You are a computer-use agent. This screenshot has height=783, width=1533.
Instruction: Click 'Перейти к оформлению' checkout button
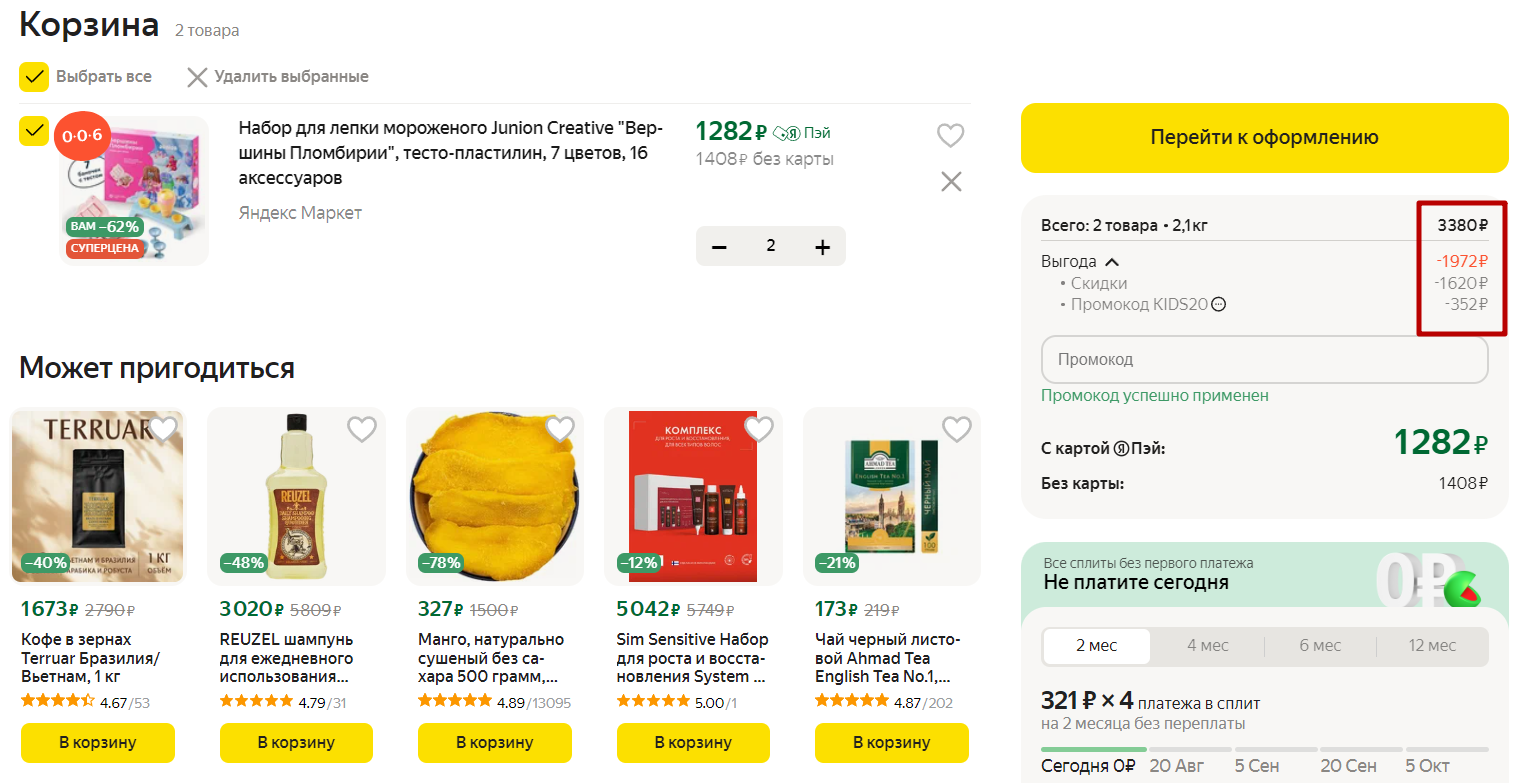[x=1264, y=138]
